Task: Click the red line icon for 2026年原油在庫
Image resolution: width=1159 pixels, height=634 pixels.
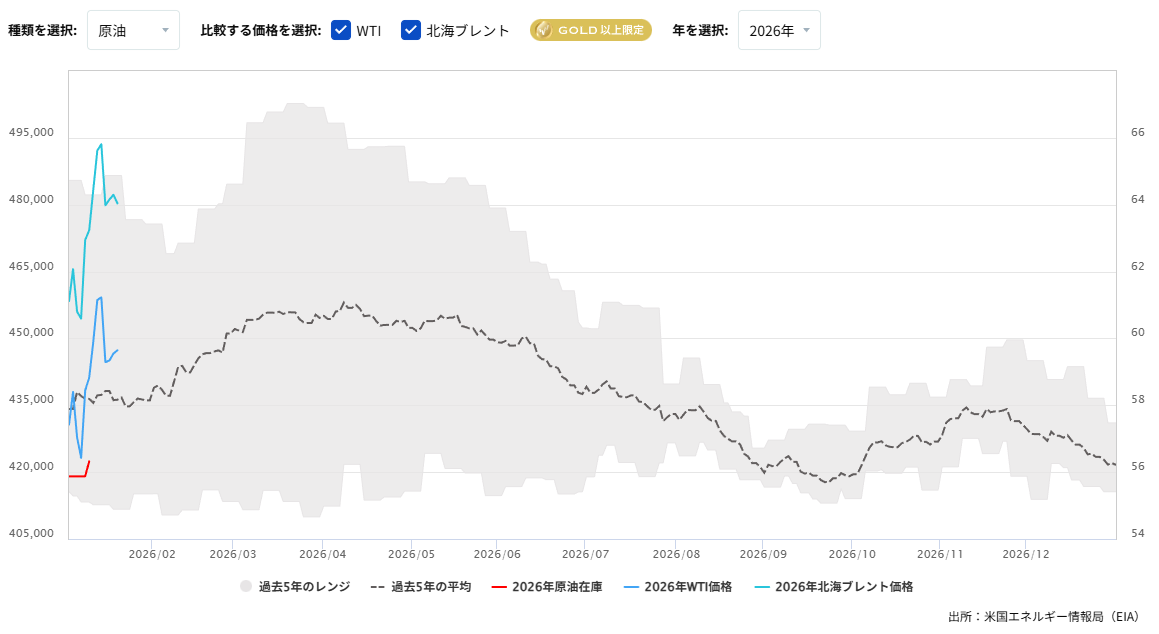Action: (x=498, y=587)
